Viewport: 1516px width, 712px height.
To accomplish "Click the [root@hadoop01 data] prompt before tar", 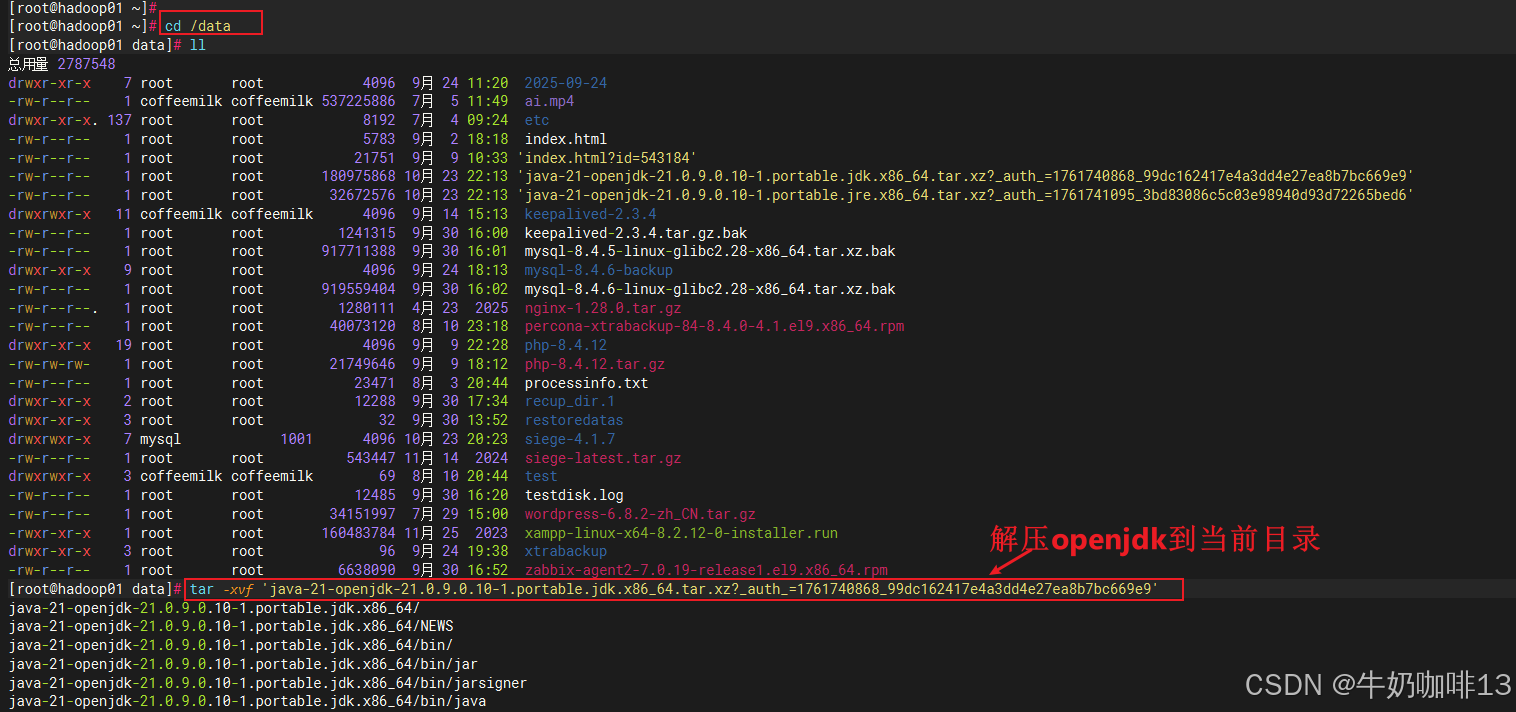I will coord(95,589).
